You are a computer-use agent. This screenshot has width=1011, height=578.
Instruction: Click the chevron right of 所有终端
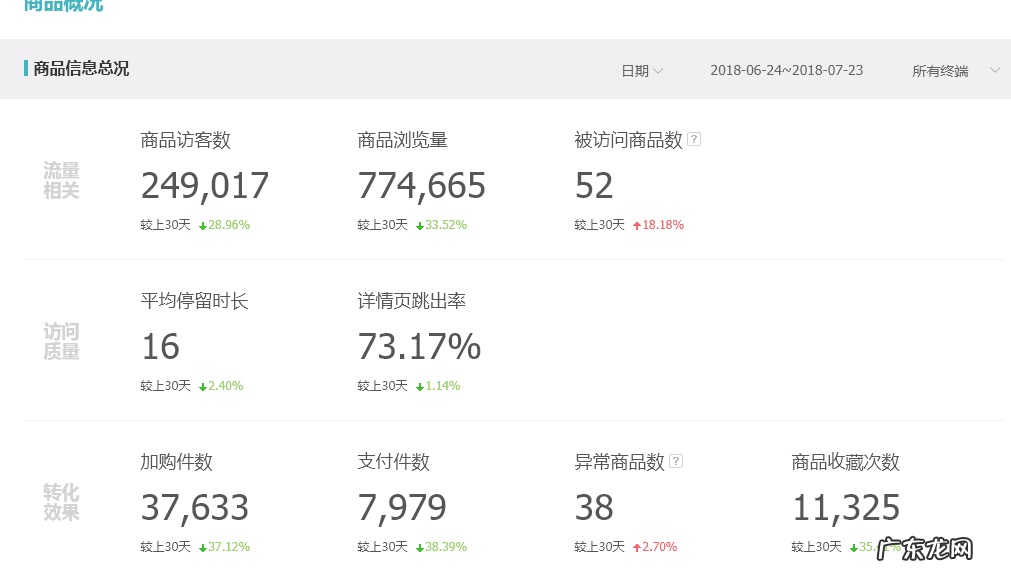(x=994, y=70)
